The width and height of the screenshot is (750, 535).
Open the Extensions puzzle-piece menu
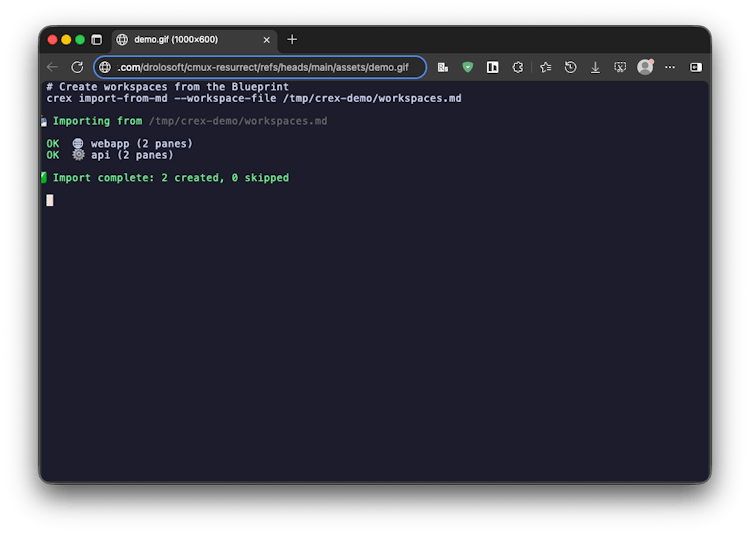(518, 67)
